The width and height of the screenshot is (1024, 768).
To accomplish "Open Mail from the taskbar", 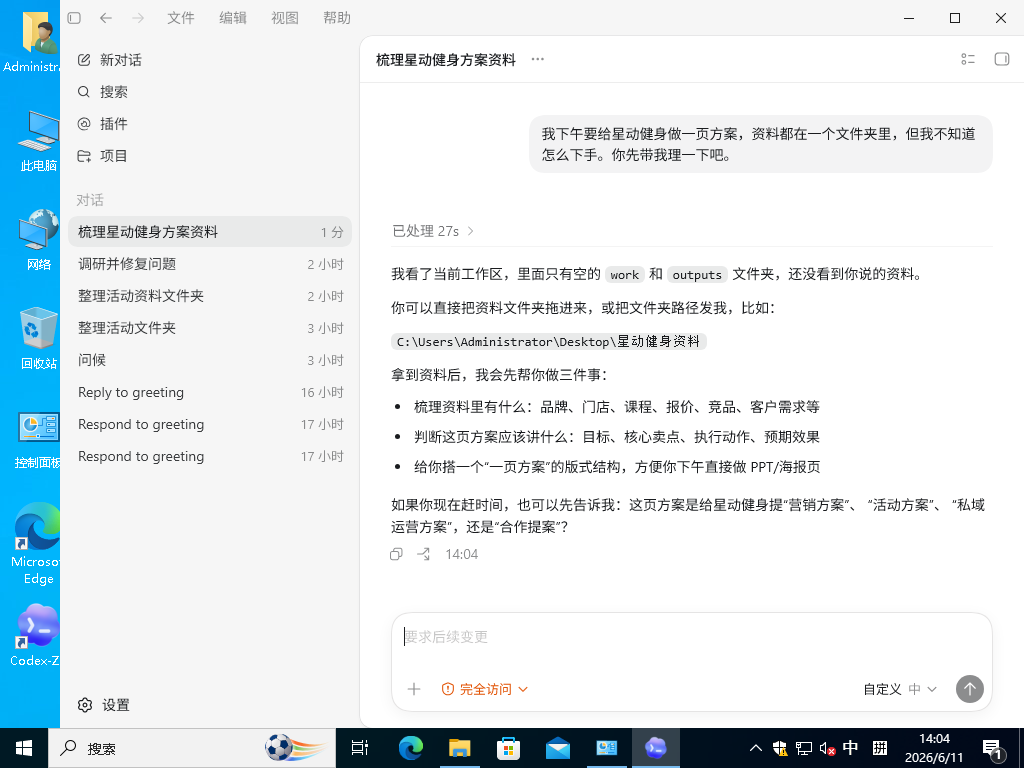I will coord(558,748).
